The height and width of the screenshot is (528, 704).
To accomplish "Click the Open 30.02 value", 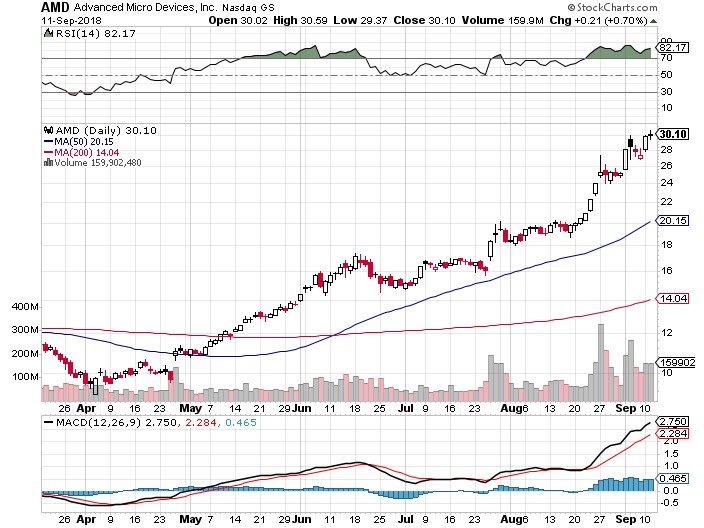I will pos(238,20).
